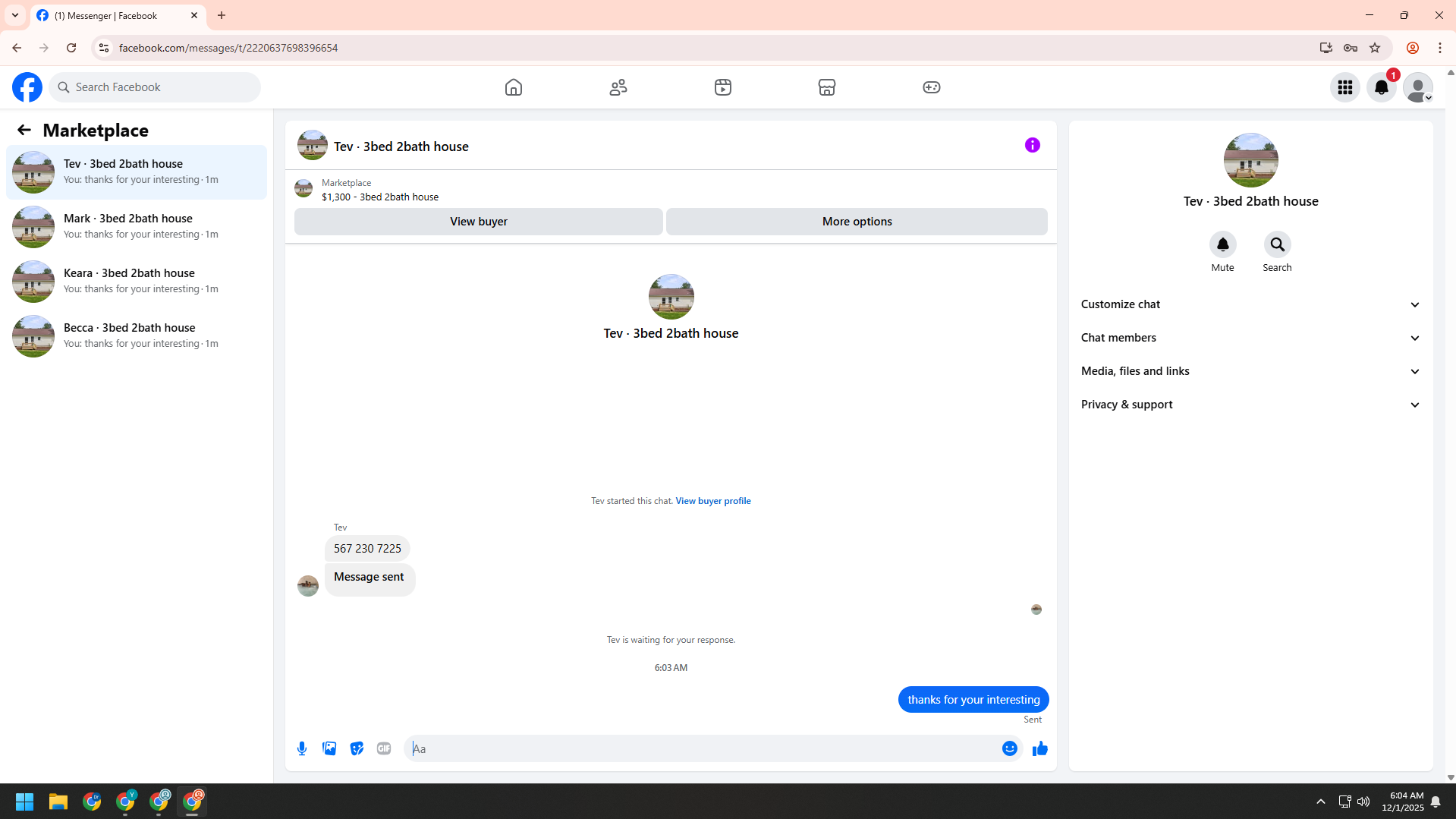
Task: Go back from Marketplace chats list
Action: click(24, 131)
